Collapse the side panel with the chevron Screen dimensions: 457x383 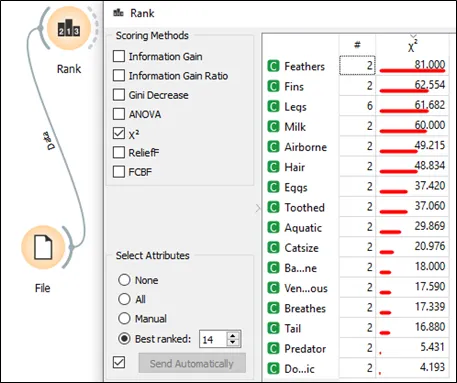click(258, 208)
